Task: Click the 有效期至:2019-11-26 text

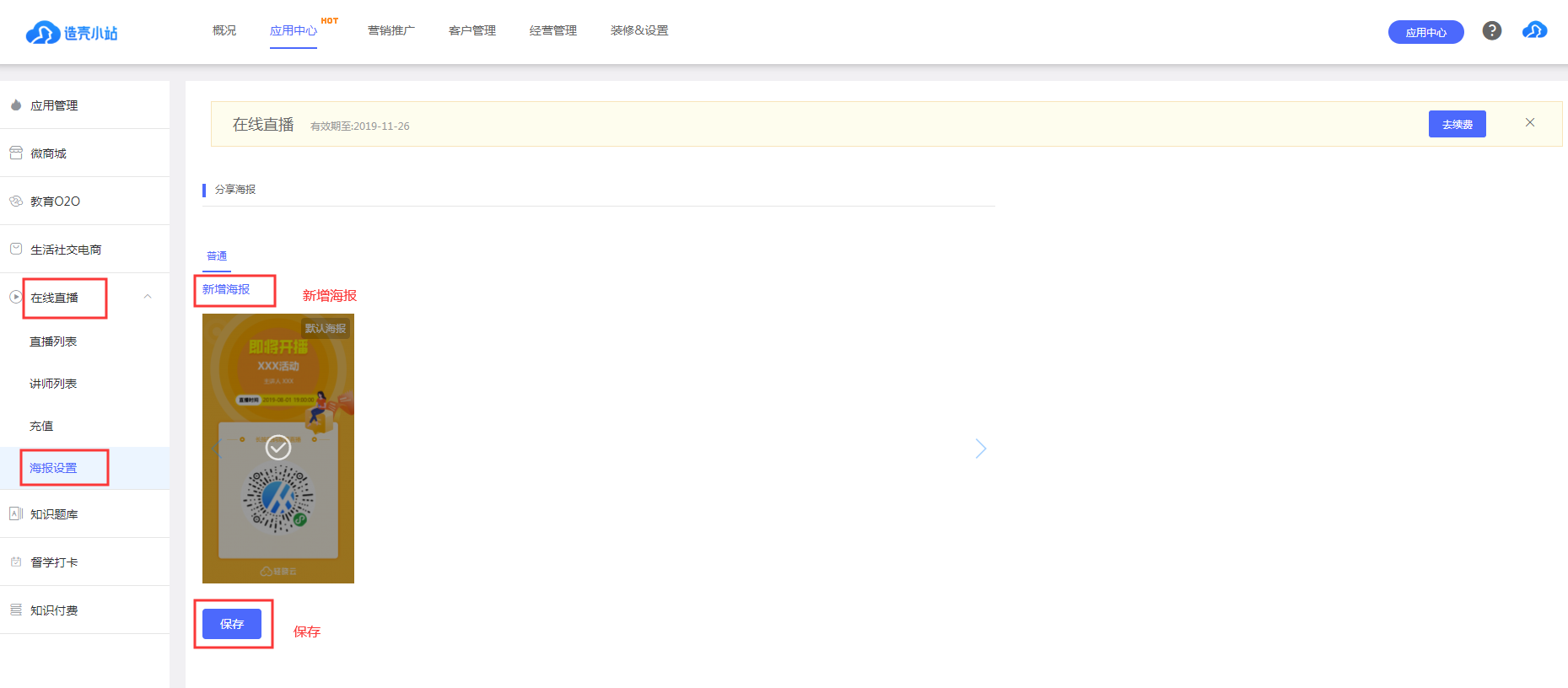Action: tap(360, 126)
